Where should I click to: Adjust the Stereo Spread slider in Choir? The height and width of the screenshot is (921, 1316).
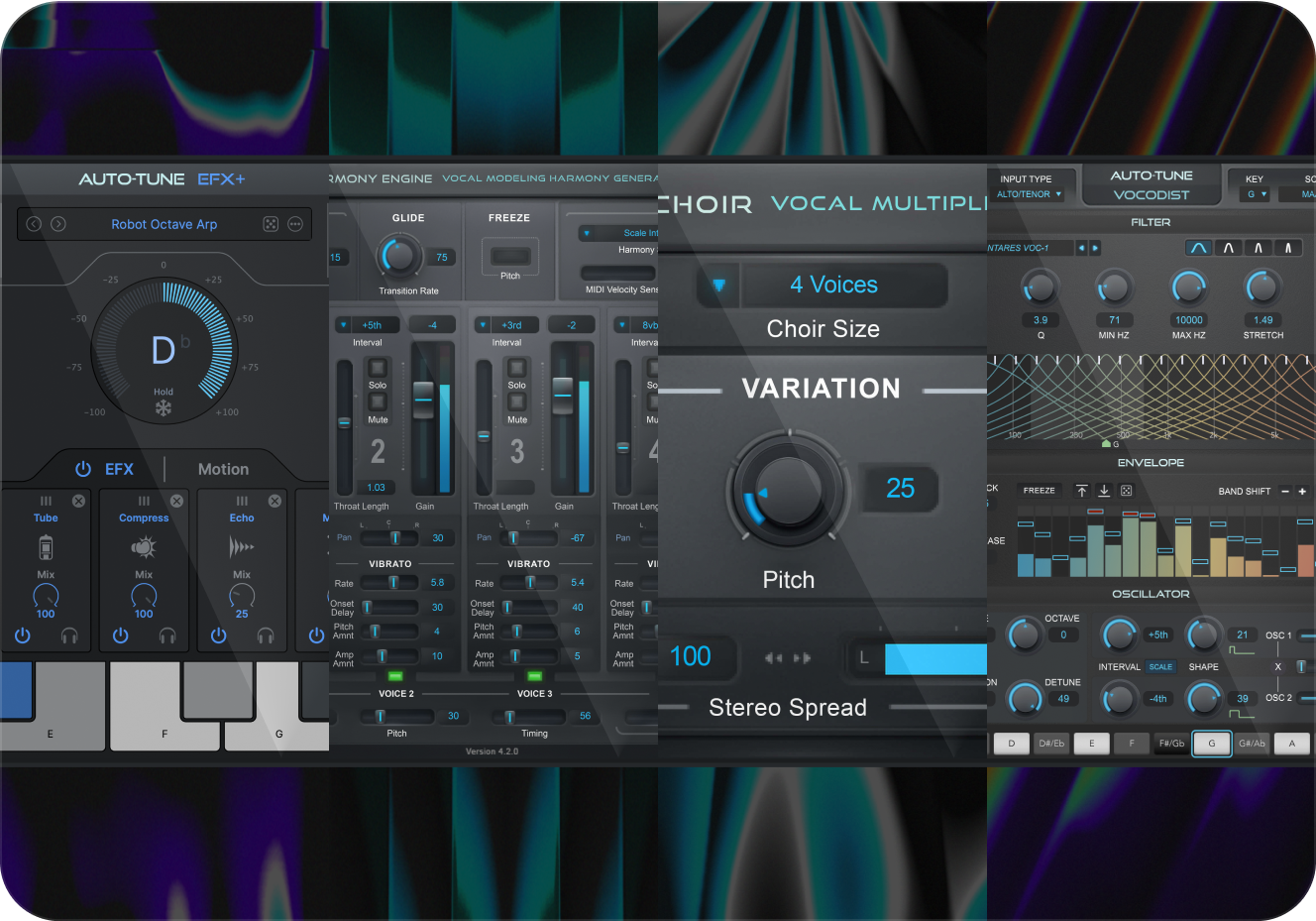click(x=935, y=657)
